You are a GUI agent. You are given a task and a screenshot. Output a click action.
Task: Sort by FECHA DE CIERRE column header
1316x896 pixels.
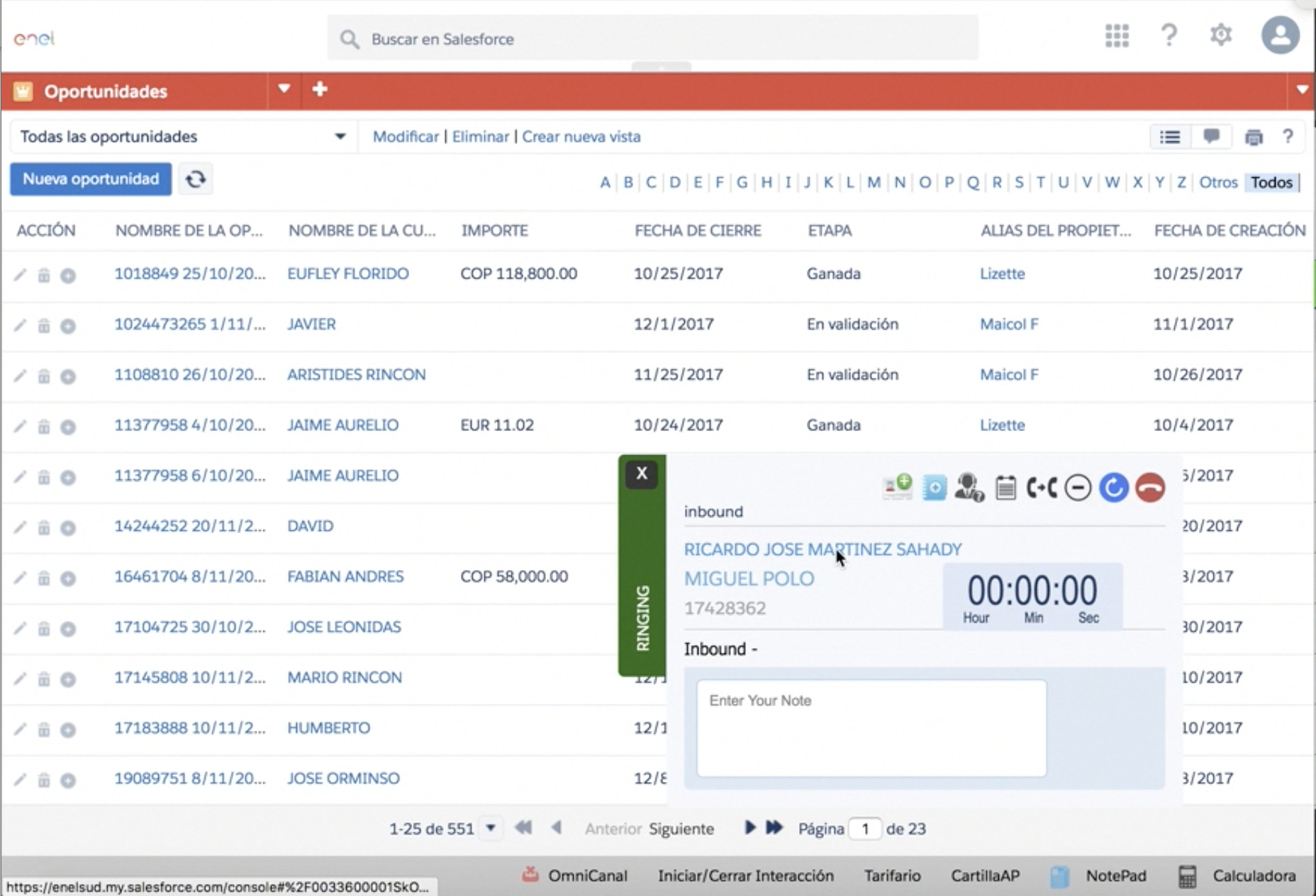click(x=698, y=230)
